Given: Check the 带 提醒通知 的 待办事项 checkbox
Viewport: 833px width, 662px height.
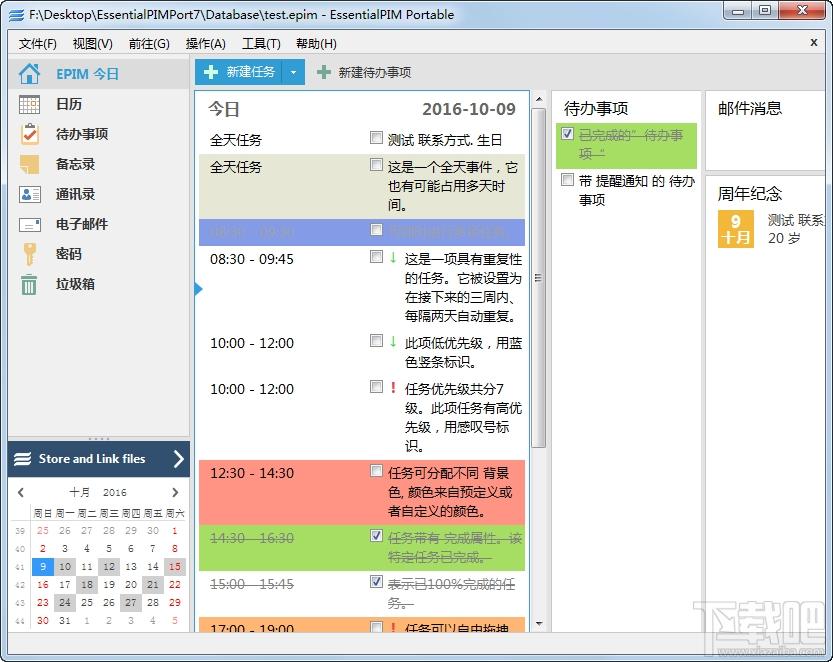Looking at the screenshot, I should click(568, 180).
